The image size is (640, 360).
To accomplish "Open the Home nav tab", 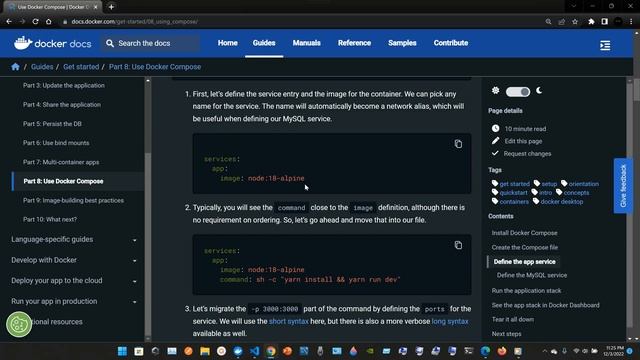I will (x=227, y=43).
